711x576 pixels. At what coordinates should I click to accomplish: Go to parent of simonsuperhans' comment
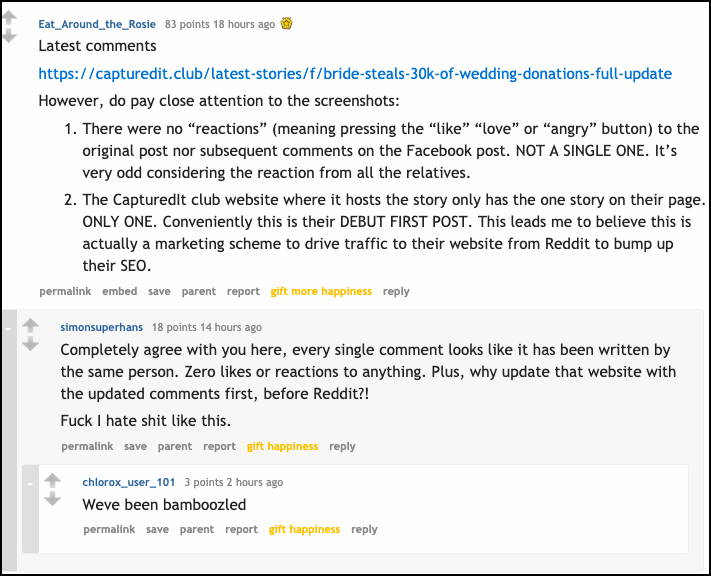click(x=175, y=446)
